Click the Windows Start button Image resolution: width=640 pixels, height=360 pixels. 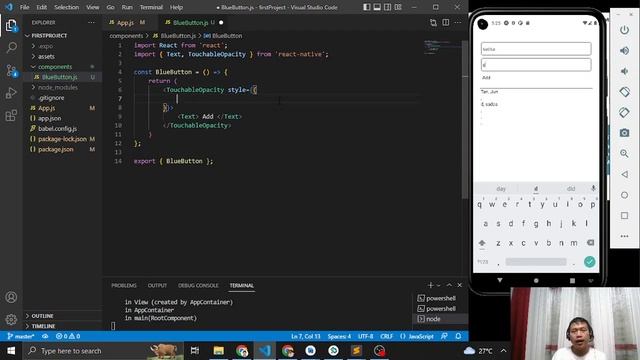pos(11,351)
